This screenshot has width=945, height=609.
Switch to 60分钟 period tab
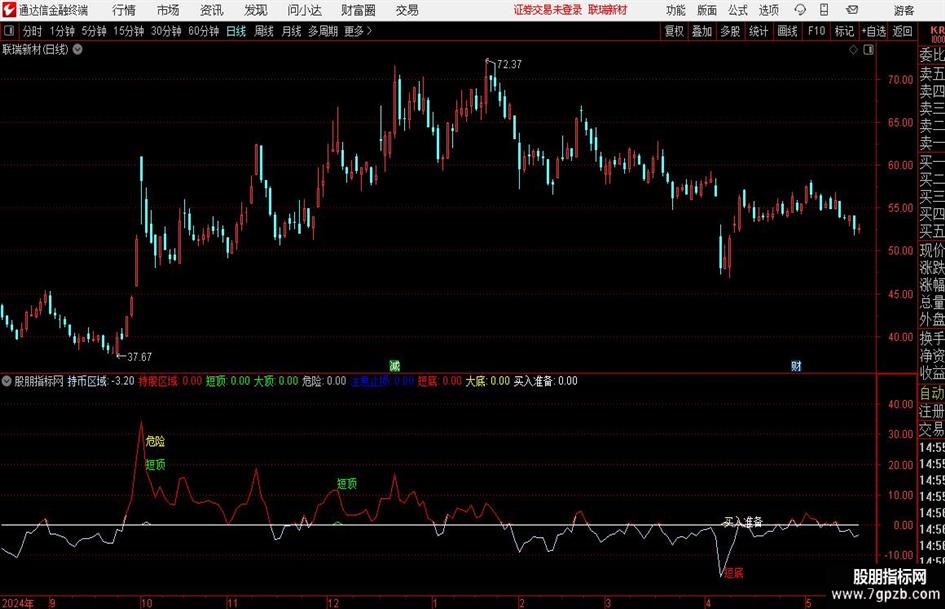[204, 31]
